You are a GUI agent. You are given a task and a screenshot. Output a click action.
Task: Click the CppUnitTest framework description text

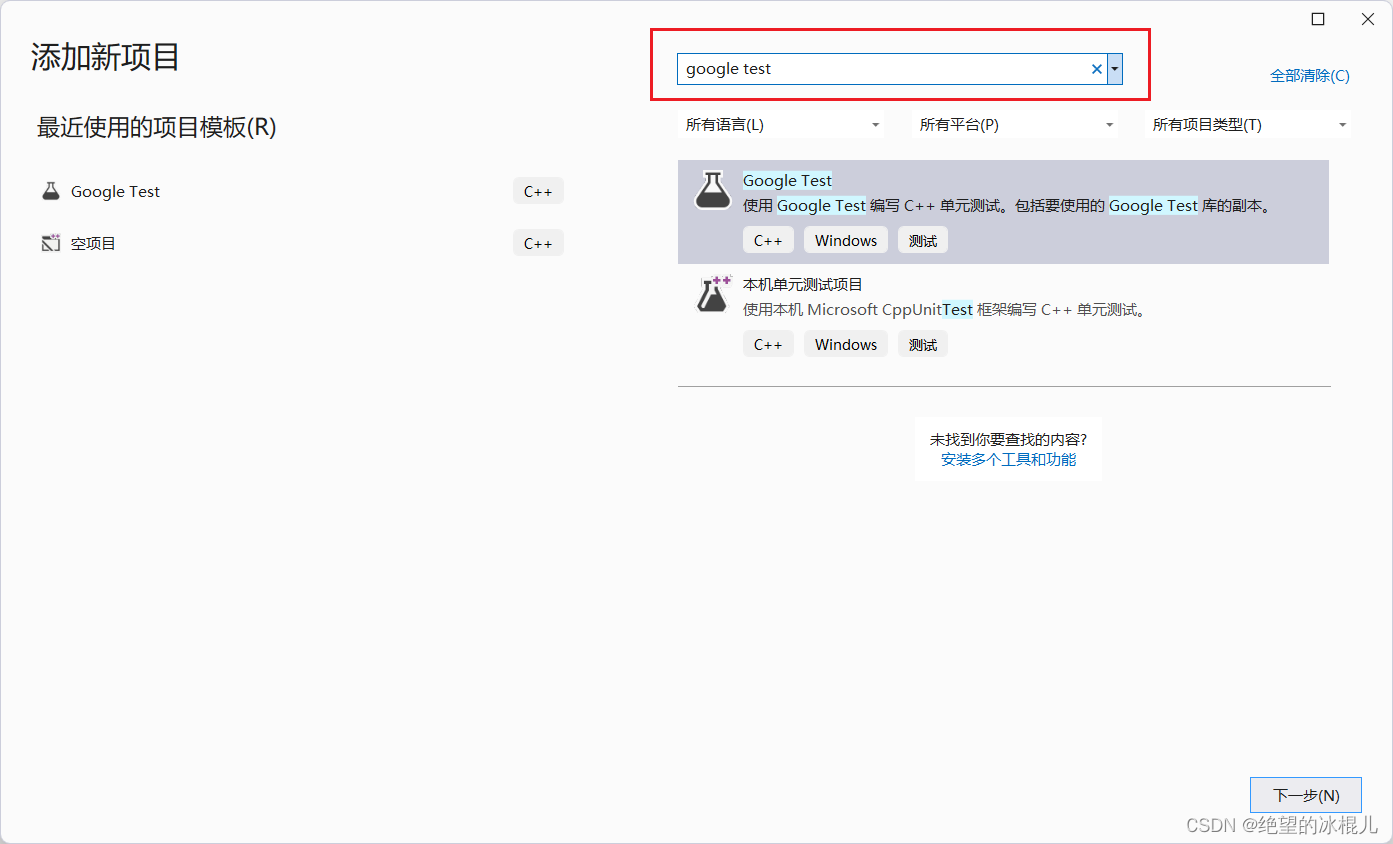[946, 310]
